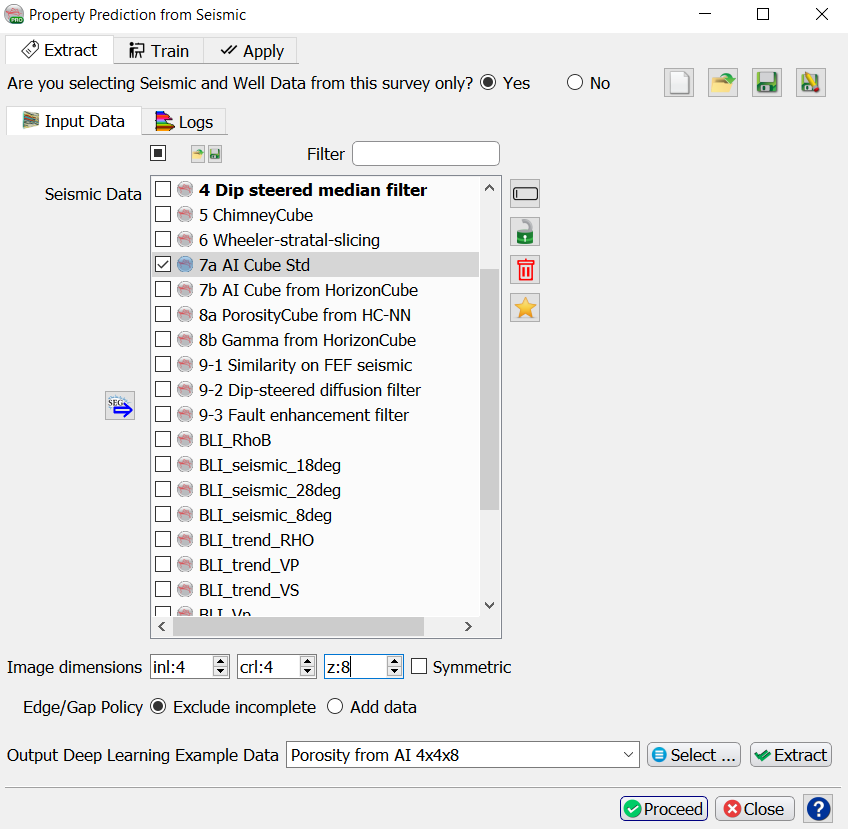Decrease the z dimension spinner value
848x829 pixels.
coord(394,672)
